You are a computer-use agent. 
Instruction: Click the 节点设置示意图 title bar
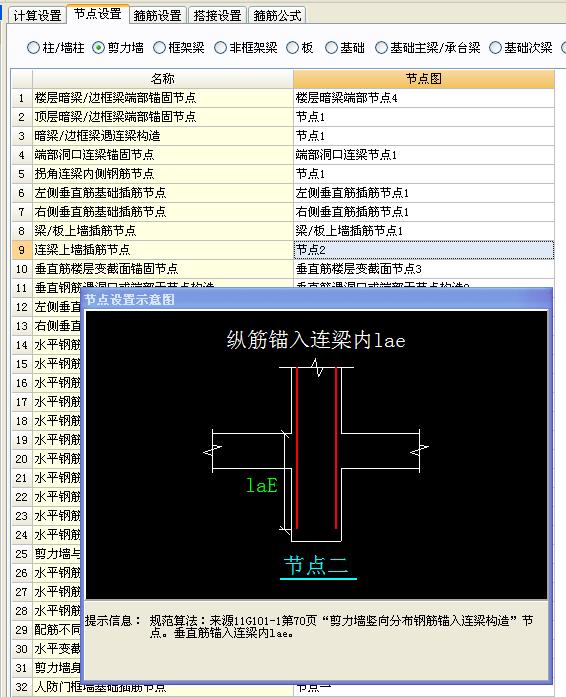tap(317, 299)
